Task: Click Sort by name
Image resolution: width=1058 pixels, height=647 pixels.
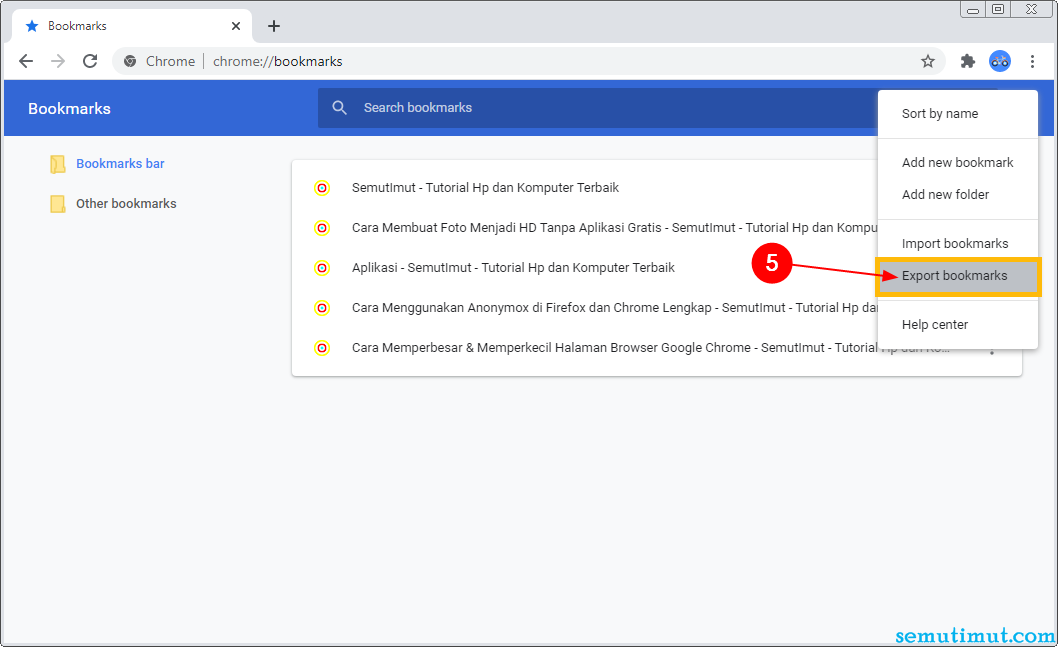Action: (937, 113)
